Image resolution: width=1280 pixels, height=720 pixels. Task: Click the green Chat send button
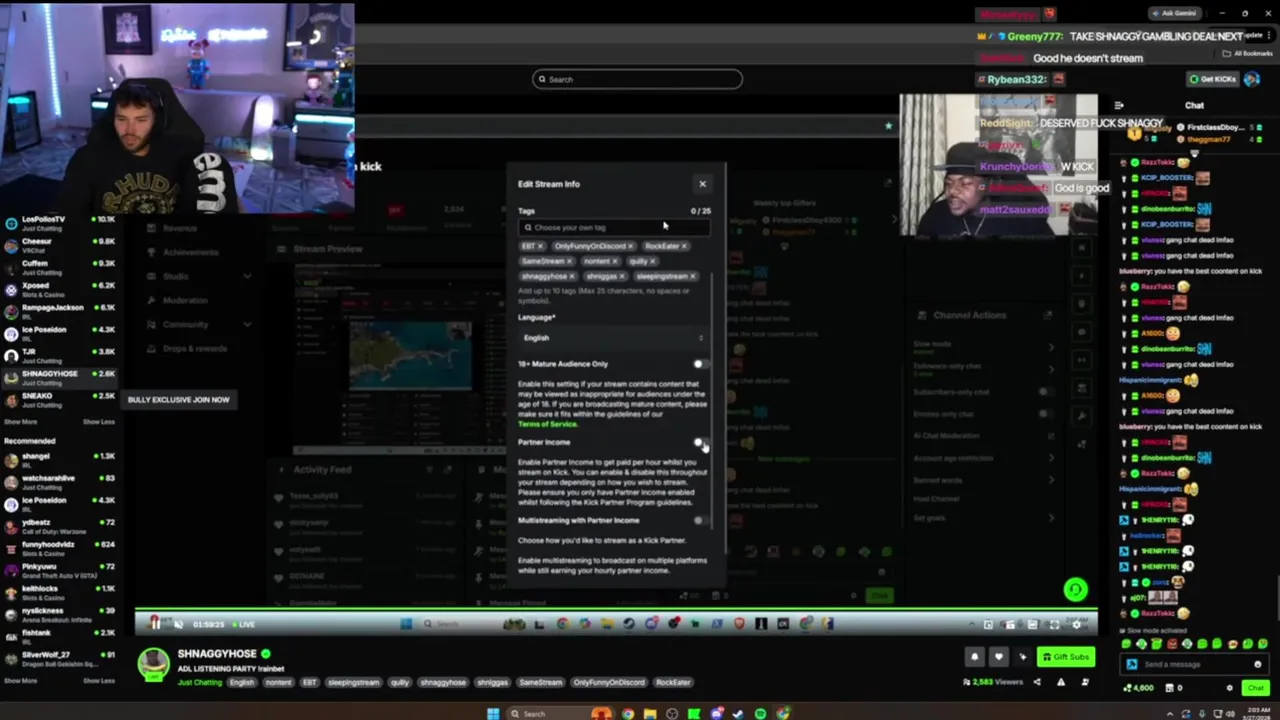click(1255, 688)
